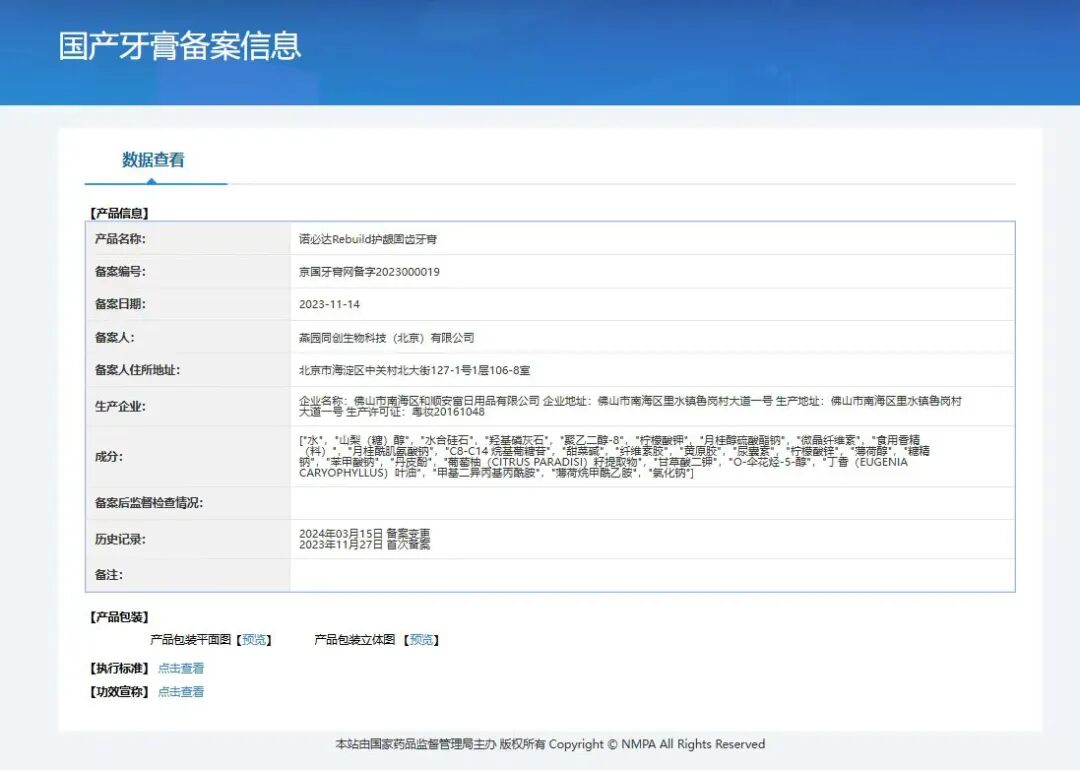Open the 产品包装立体图 预览 link

pos(420,639)
